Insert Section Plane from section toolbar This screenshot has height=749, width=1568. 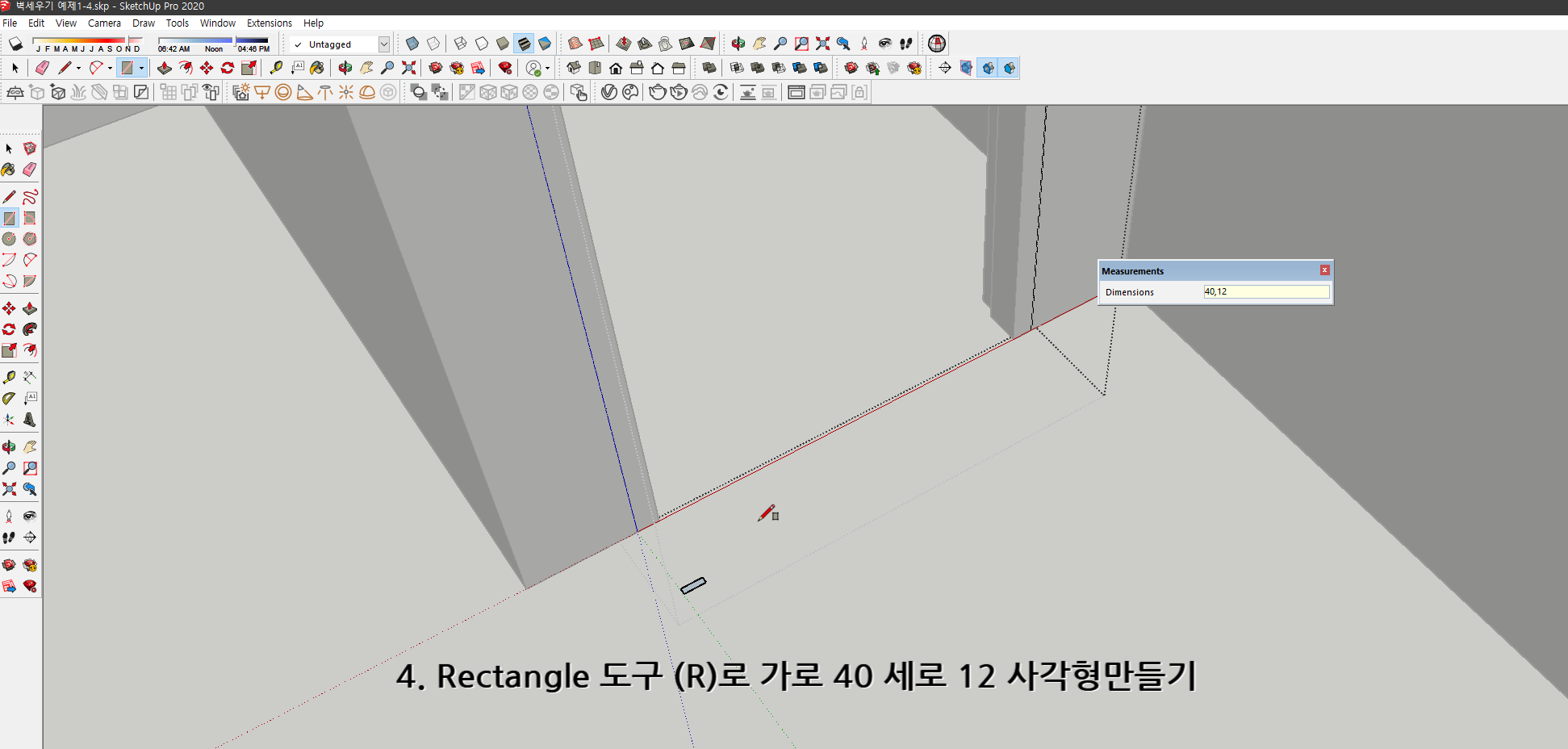pos(945,68)
